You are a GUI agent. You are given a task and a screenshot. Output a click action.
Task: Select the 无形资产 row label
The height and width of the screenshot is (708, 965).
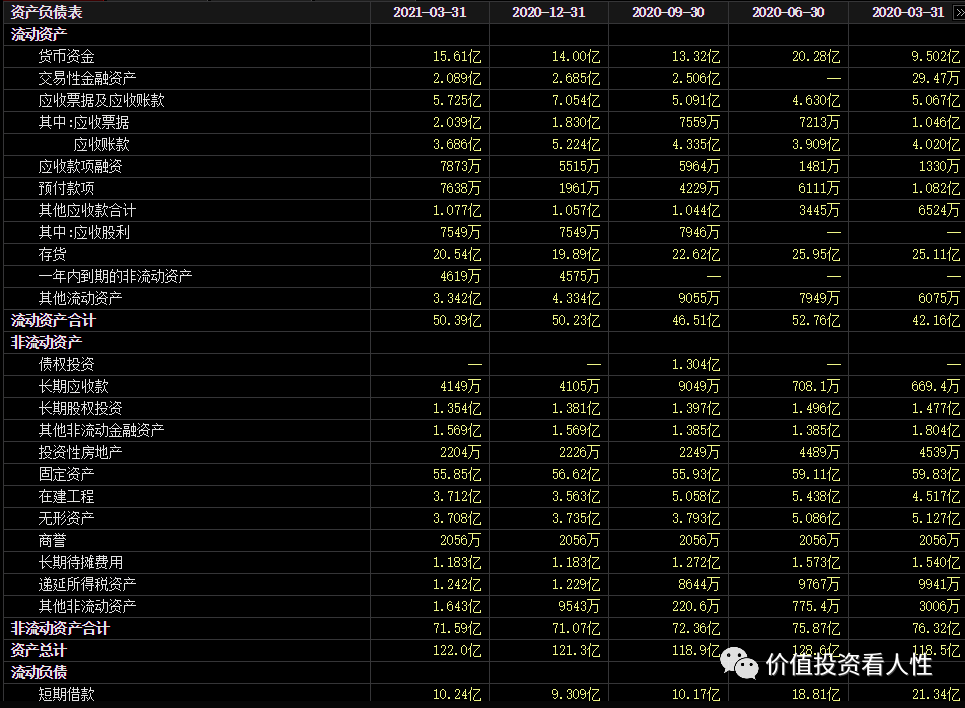(x=66, y=519)
